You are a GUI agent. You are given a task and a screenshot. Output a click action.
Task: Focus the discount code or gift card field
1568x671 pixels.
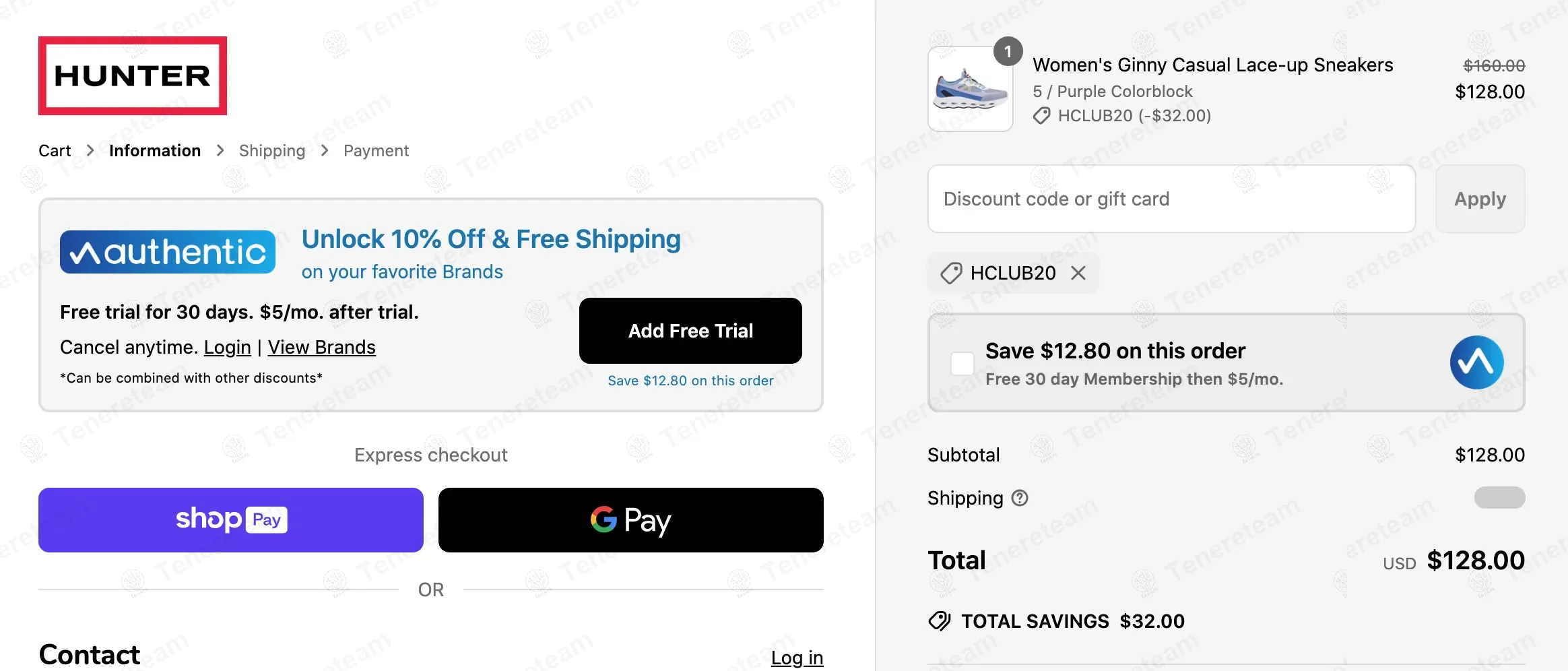1171,199
